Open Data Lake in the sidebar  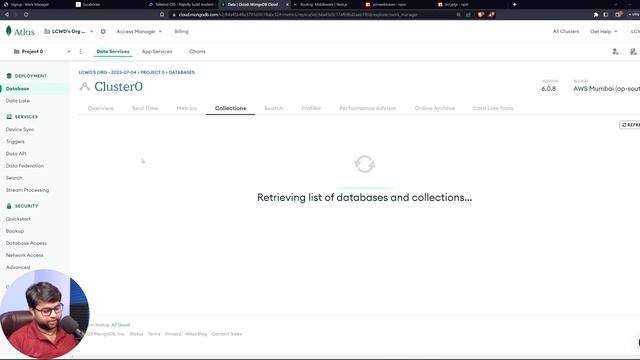coord(18,101)
